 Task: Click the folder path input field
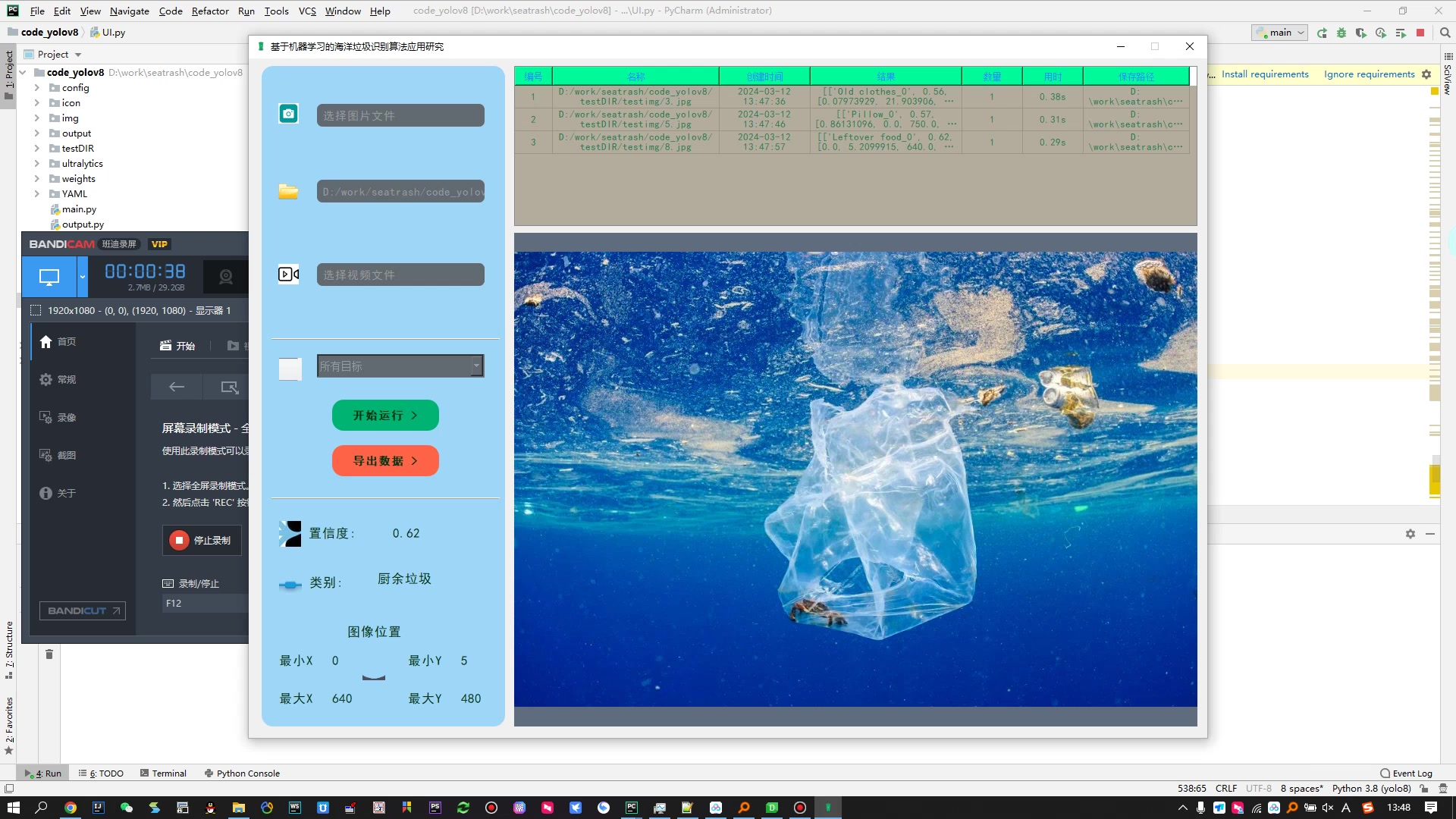point(400,192)
